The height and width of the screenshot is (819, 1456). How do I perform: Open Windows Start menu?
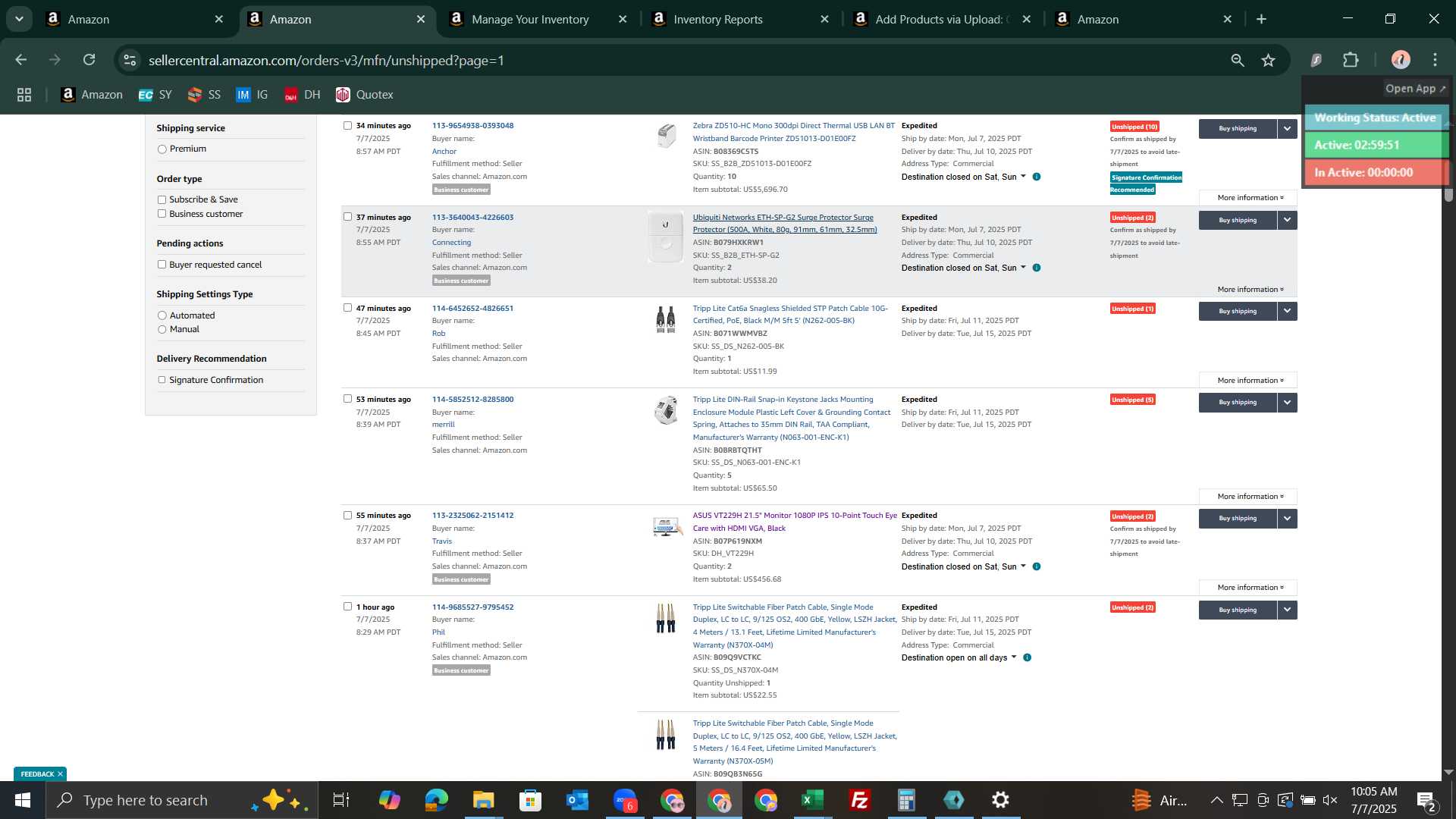click(23, 800)
